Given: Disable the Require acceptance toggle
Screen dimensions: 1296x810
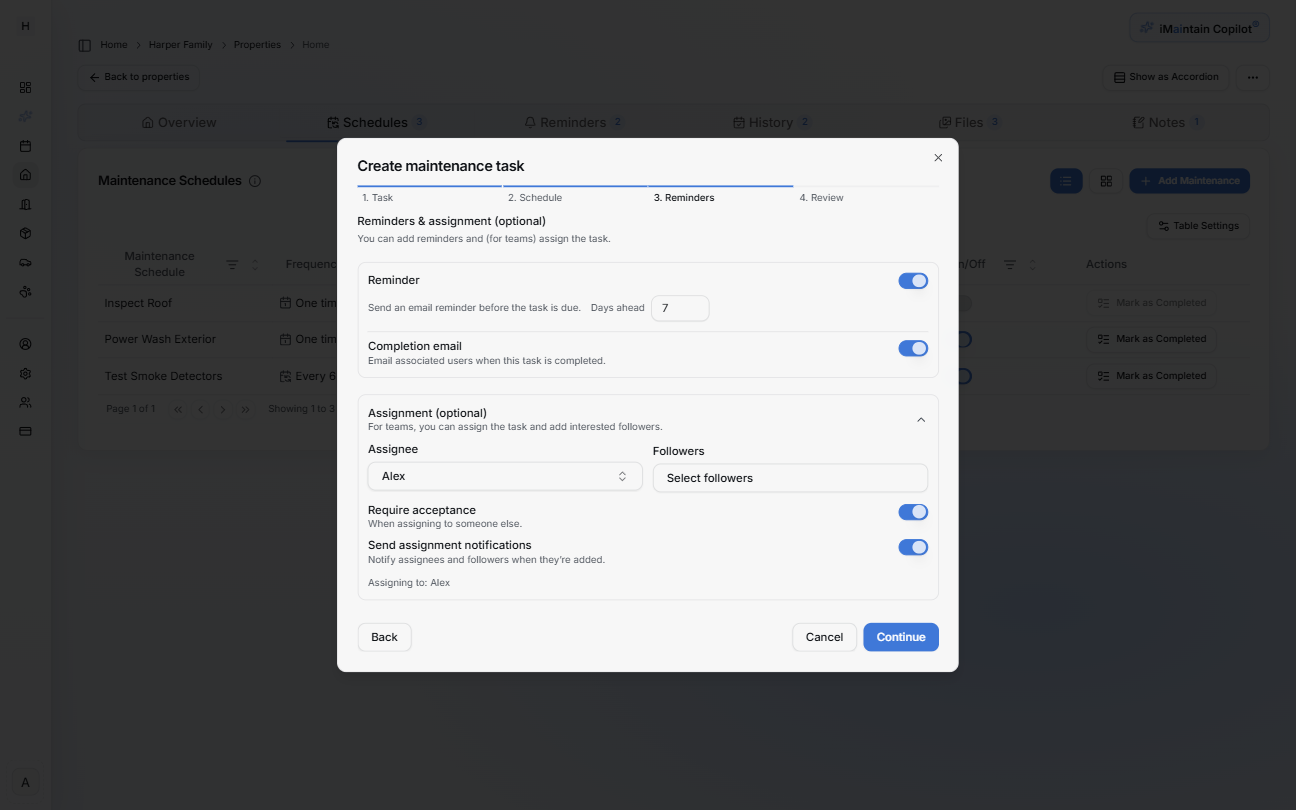Looking at the screenshot, I should click(x=913, y=512).
